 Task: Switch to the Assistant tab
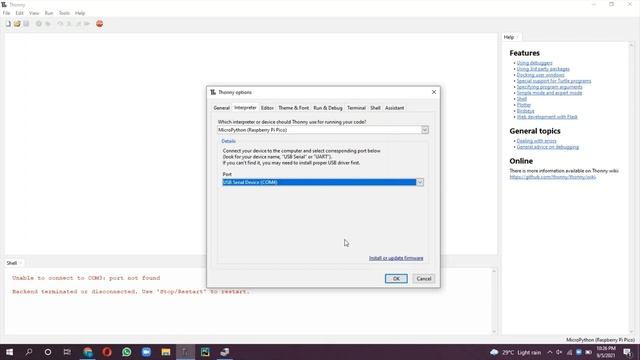click(395, 108)
